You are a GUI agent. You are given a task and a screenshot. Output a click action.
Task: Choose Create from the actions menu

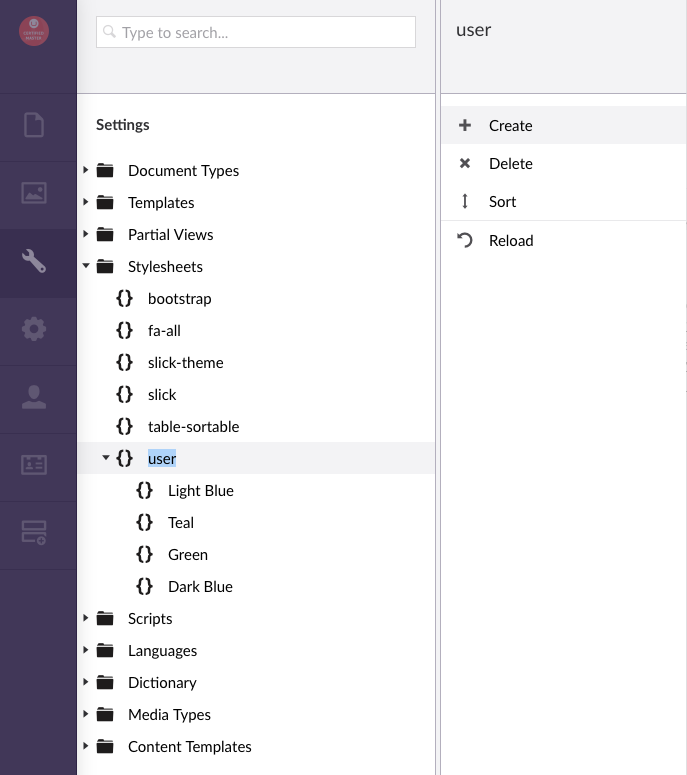(x=510, y=126)
